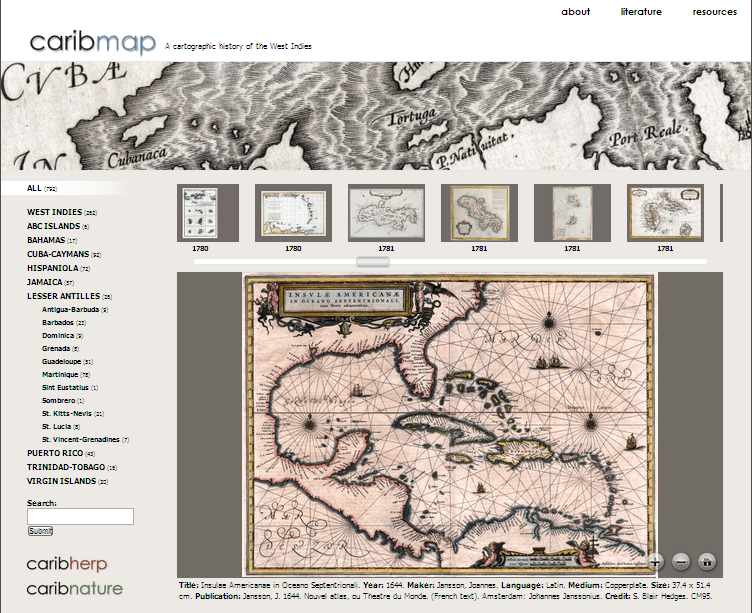
Task: Select the Lesser Antilles category
Action: pos(63,297)
